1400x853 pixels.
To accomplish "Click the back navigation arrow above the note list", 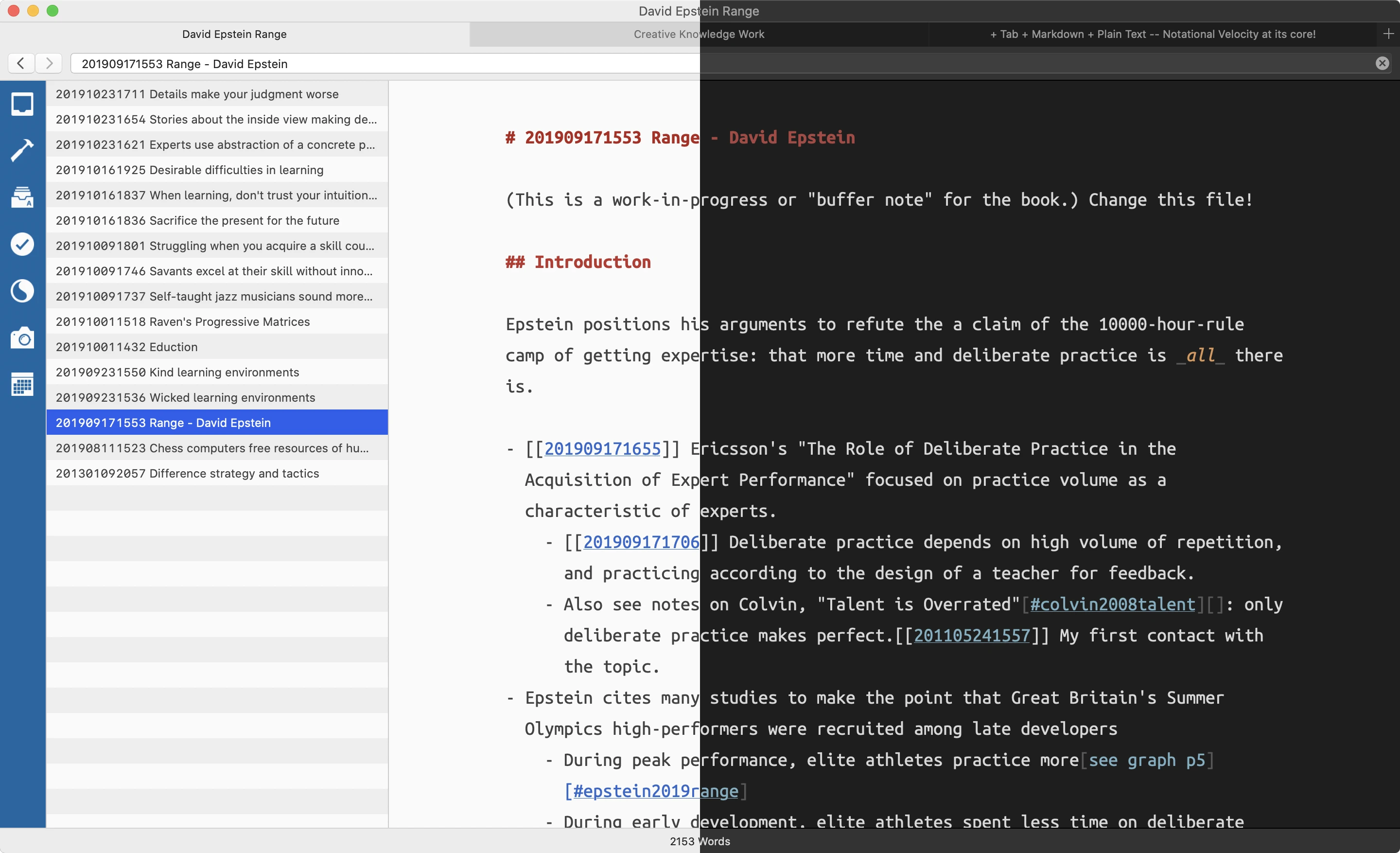I will 21,63.
